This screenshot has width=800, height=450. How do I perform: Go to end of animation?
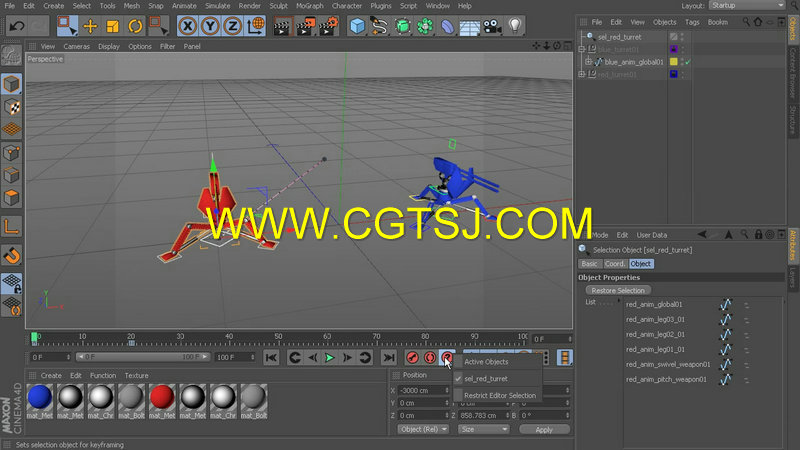point(389,358)
